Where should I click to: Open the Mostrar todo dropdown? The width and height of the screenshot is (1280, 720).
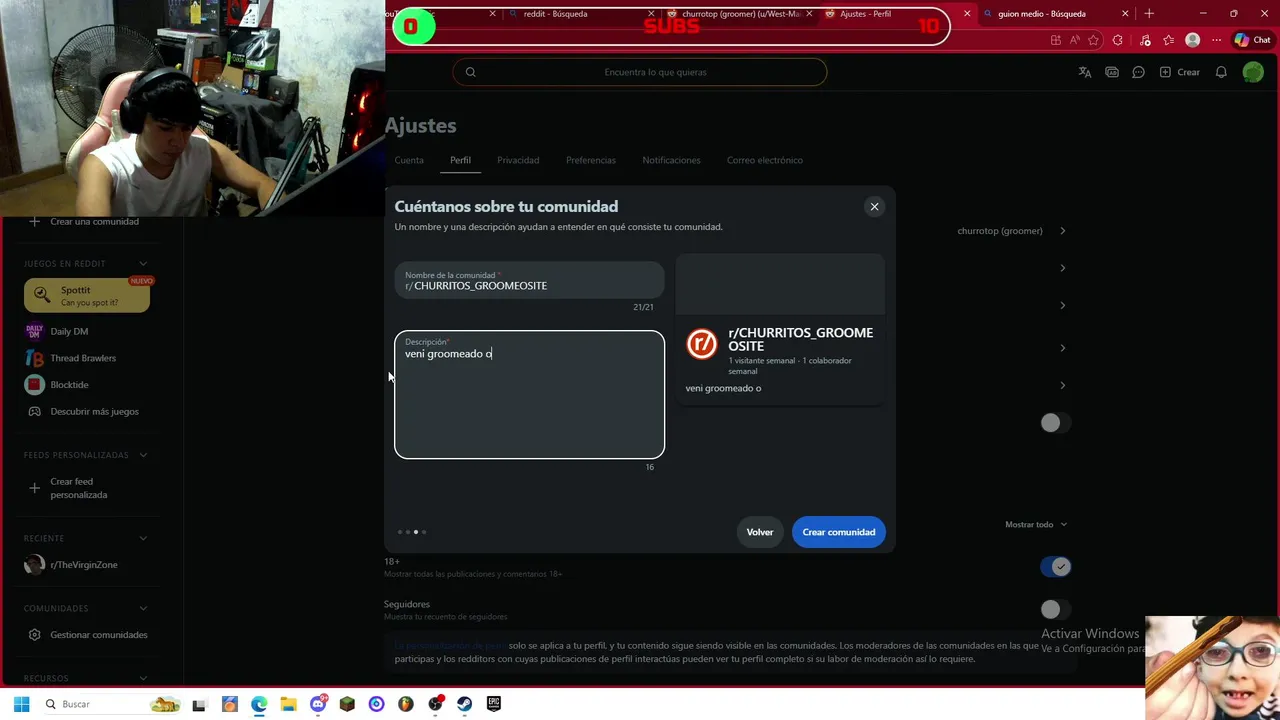(1036, 524)
